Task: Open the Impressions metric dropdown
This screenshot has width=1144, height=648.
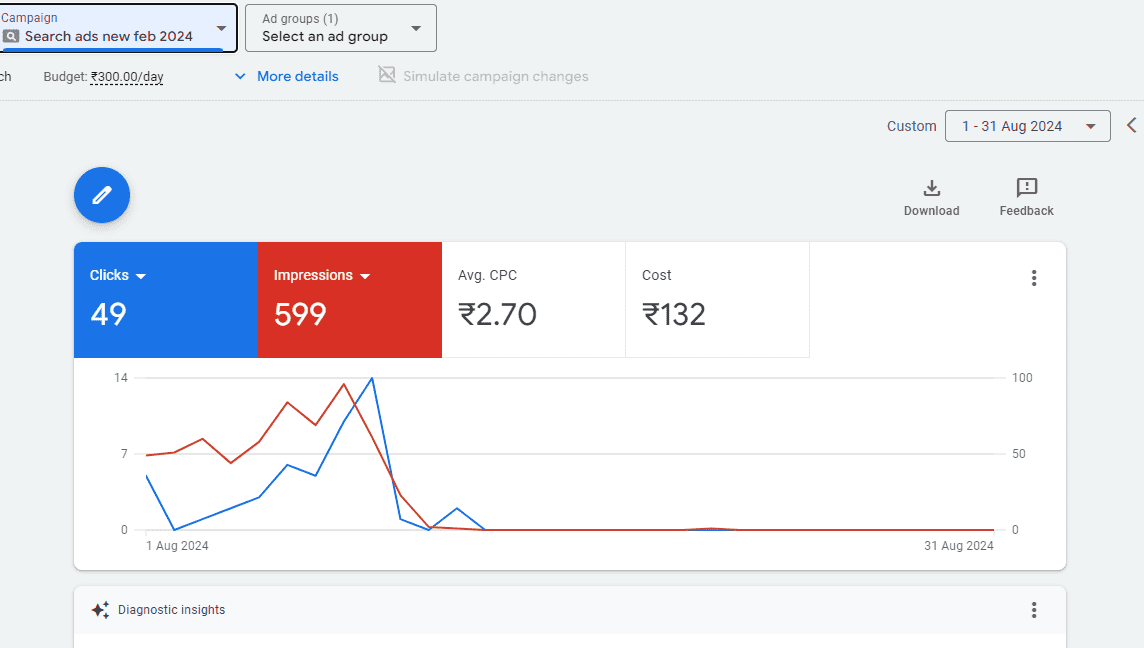Action: click(x=364, y=275)
